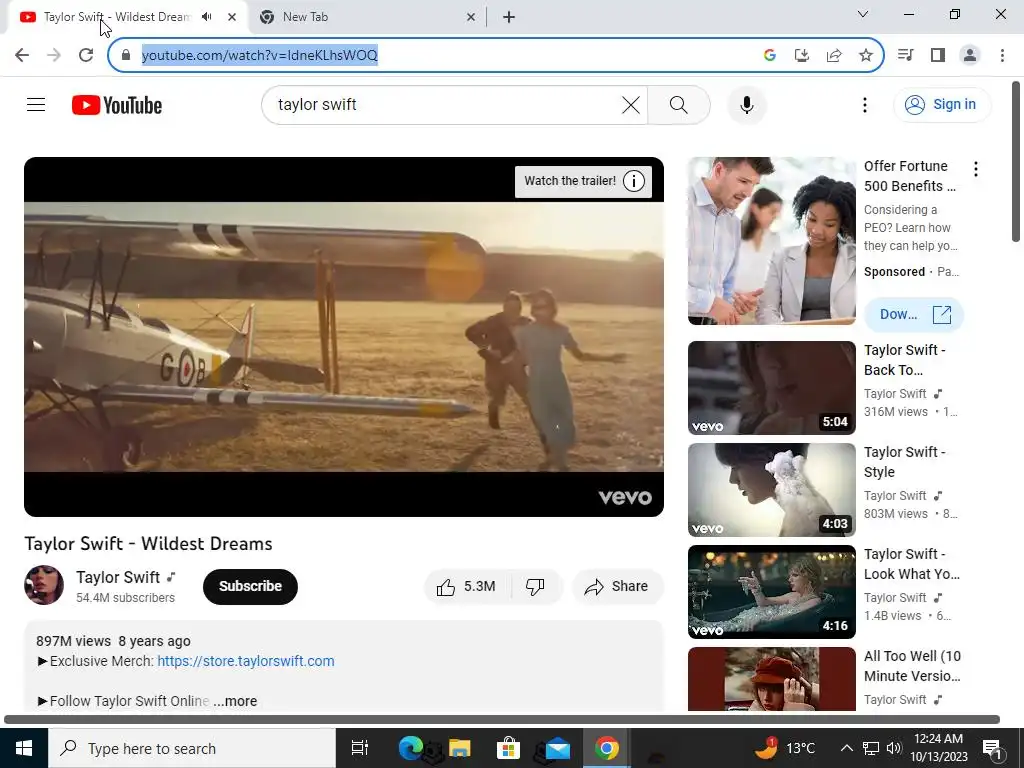Viewport: 1024px width, 768px height.
Task: Open File Explorer from taskbar
Action: pyautogui.click(x=459, y=748)
